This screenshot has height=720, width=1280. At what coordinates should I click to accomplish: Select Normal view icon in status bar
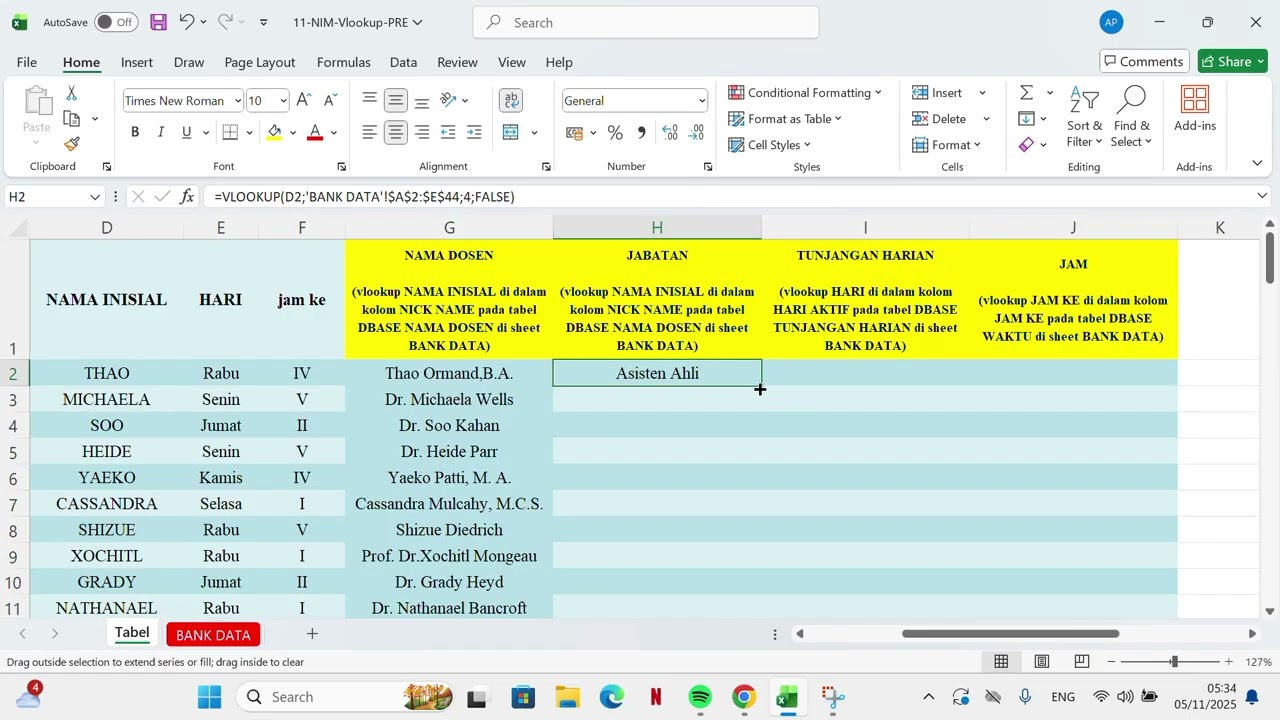coord(1001,662)
